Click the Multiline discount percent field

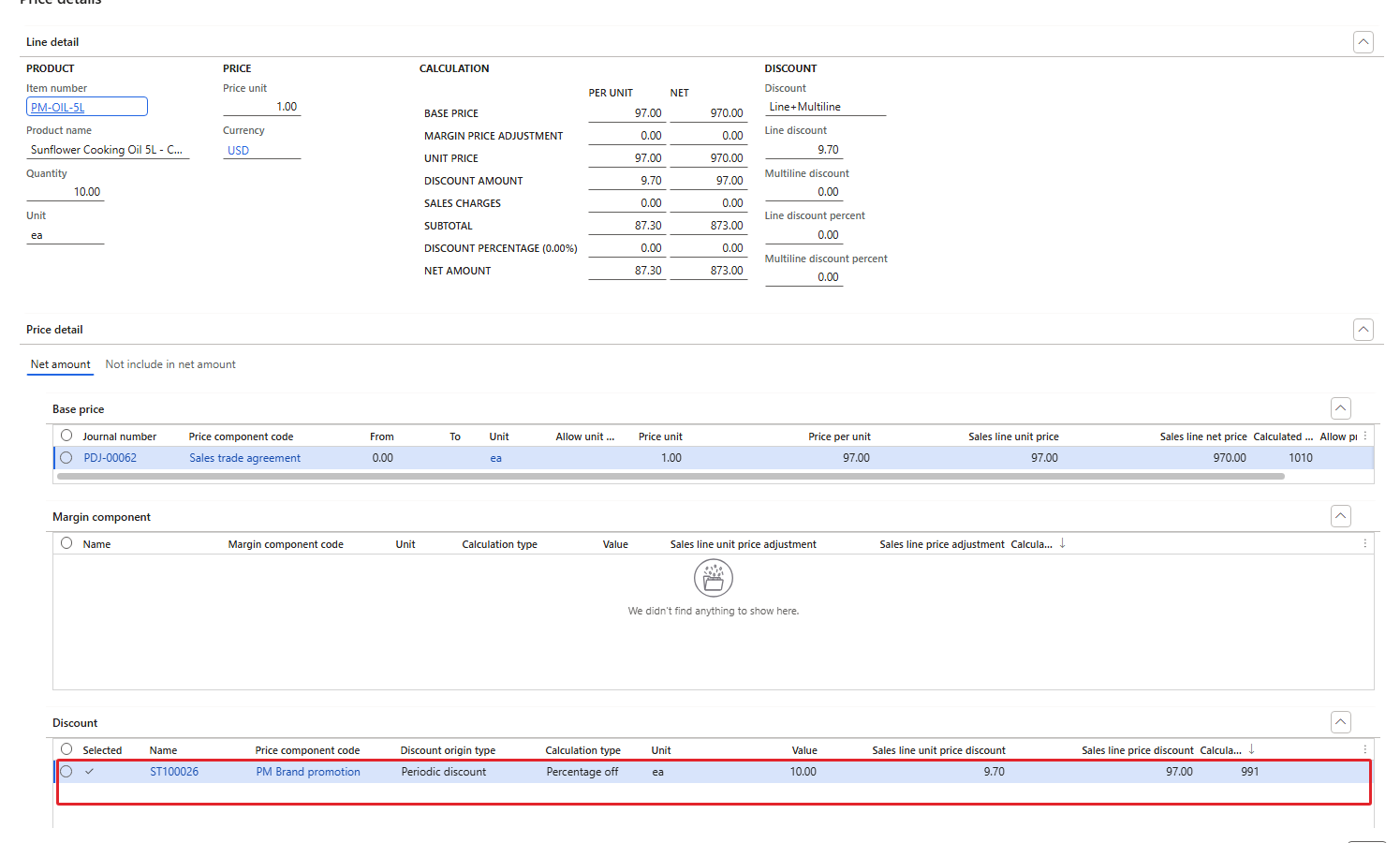pos(804,277)
